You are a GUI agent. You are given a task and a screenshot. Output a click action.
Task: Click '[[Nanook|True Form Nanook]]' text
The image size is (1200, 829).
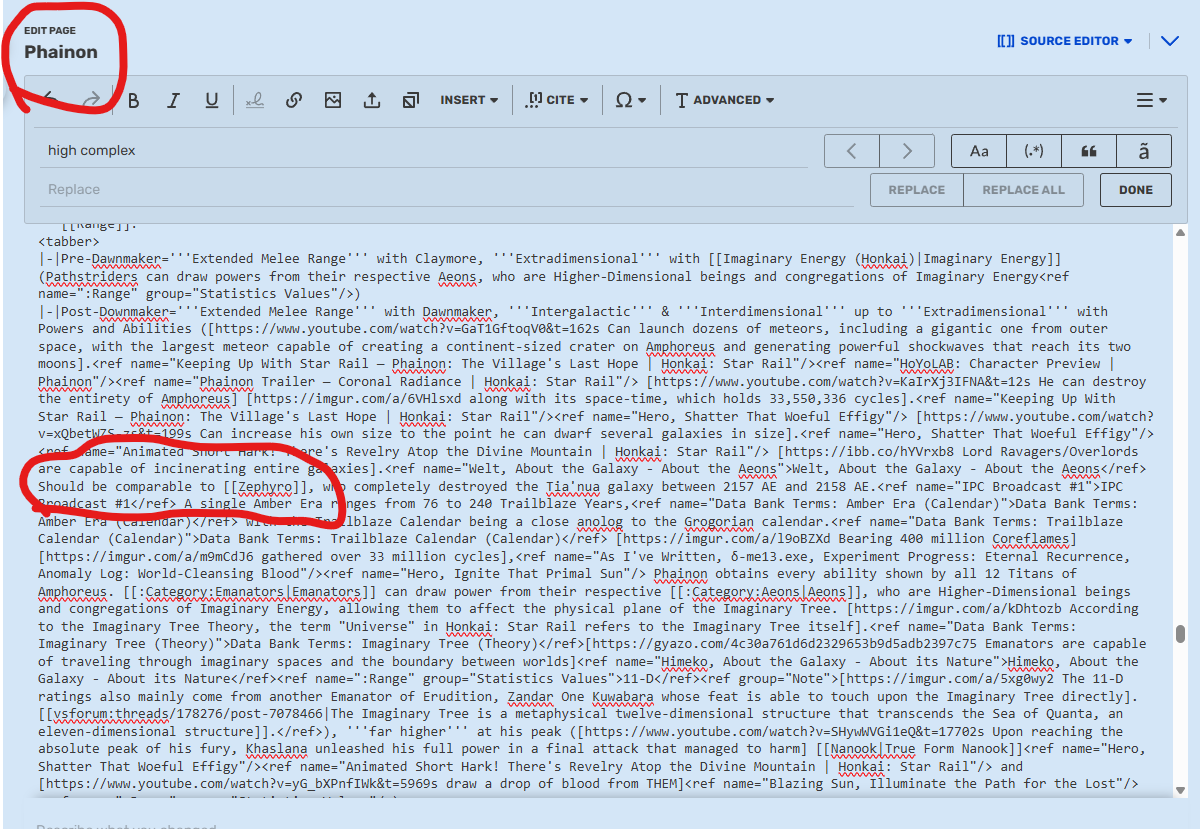click(917, 749)
